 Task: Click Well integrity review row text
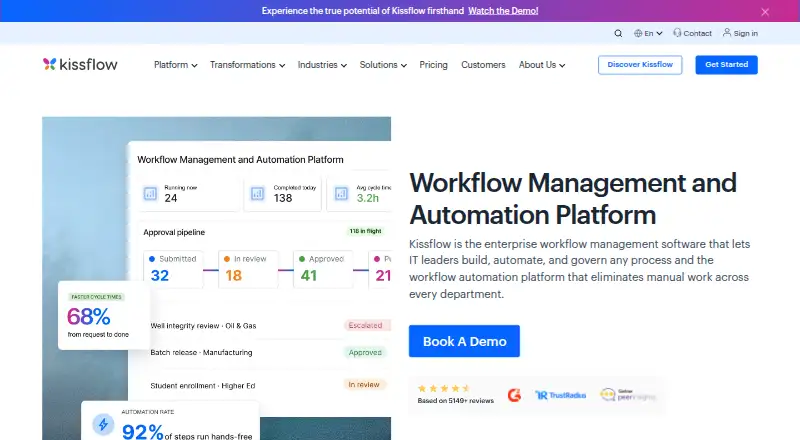[203, 326]
